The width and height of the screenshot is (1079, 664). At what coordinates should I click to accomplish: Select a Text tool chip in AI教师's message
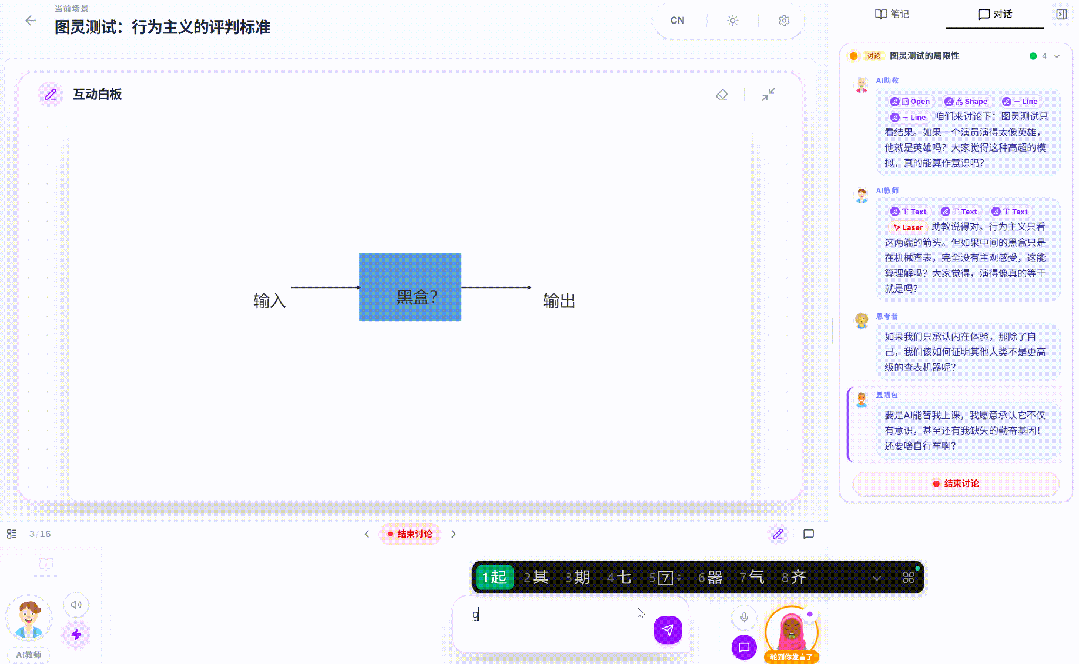coord(908,211)
